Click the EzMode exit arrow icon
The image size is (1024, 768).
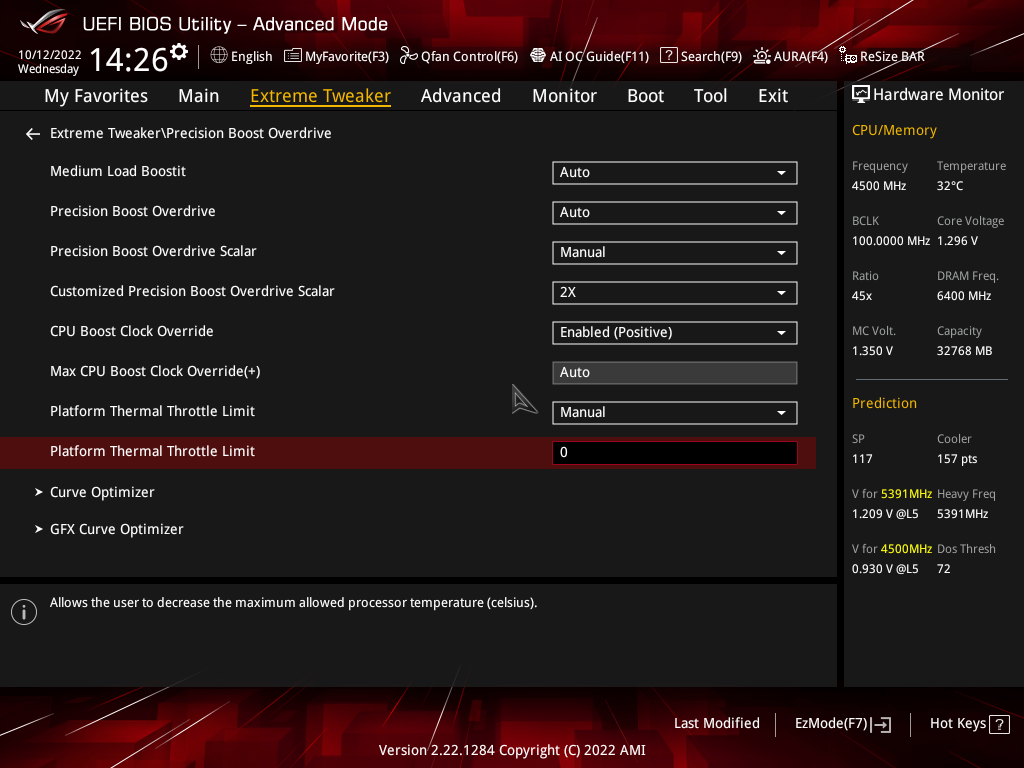[x=882, y=724]
